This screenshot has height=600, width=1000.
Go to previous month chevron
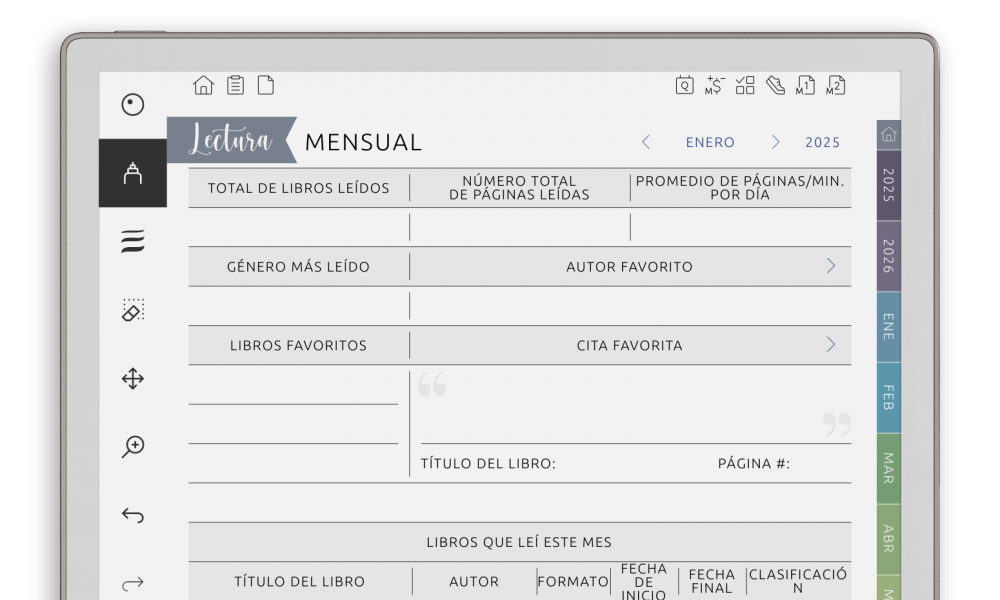[x=645, y=142]
